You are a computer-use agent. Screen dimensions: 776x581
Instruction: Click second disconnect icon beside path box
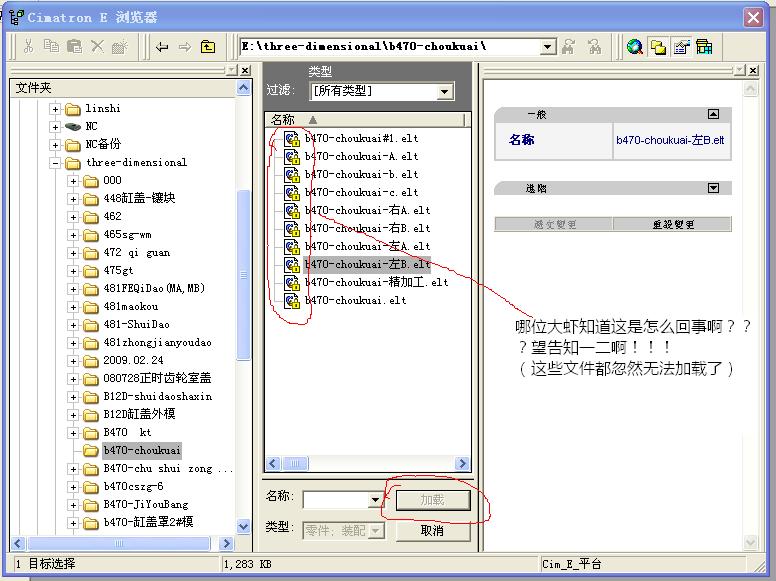coord(594,47)
